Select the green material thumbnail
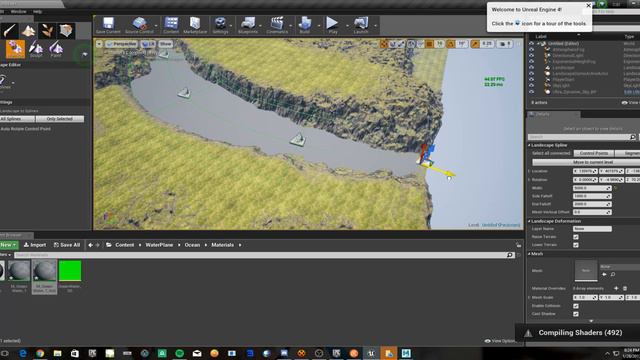Viewport: 640px width, 360px height. 70,271
